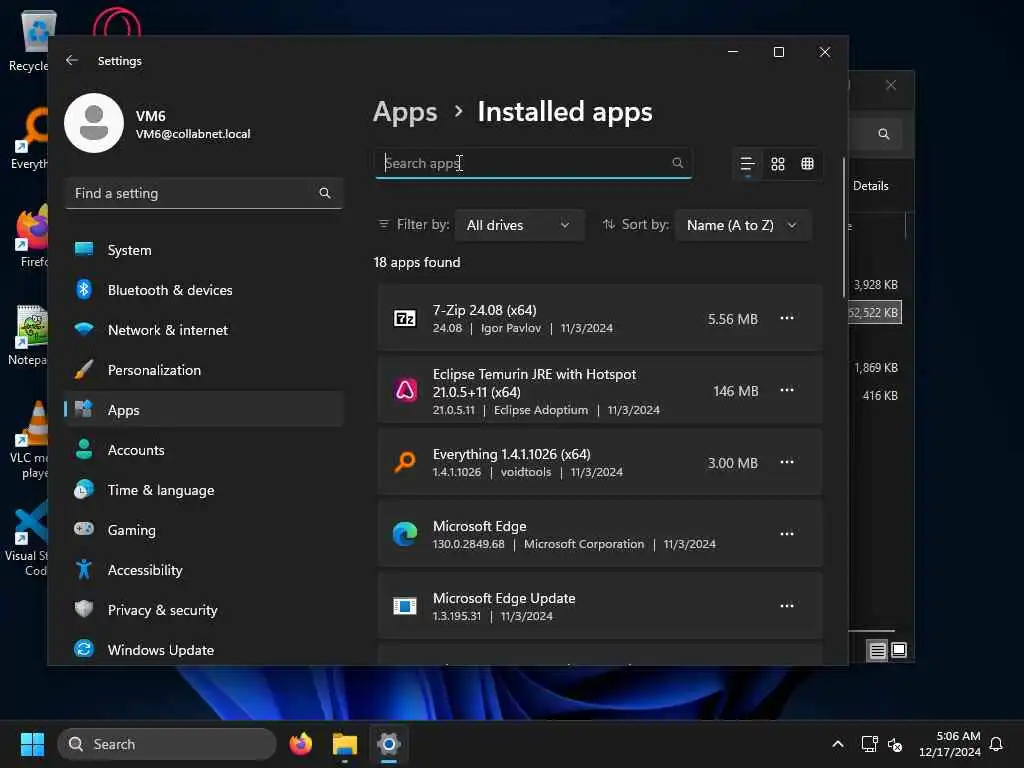Screen dimensions: 1024x768
Task: Select the 52,522 KB file row behind
Action: (x=875, y=312)
